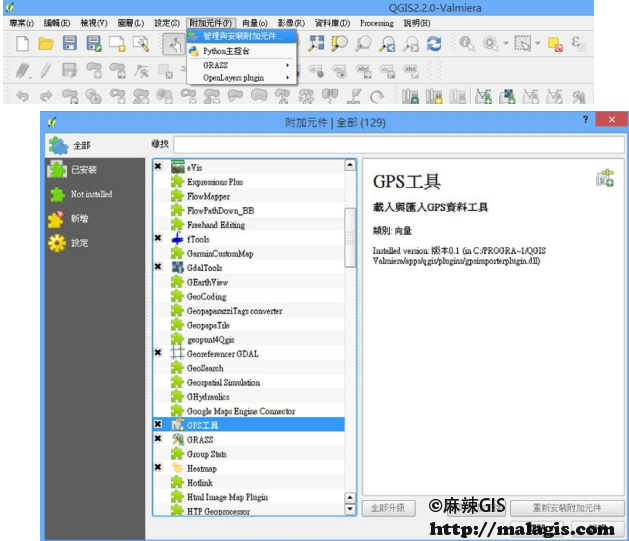629x541 pixels.
Task: Click the 尋找 plugin search field
Action: [x=399, y=145]
